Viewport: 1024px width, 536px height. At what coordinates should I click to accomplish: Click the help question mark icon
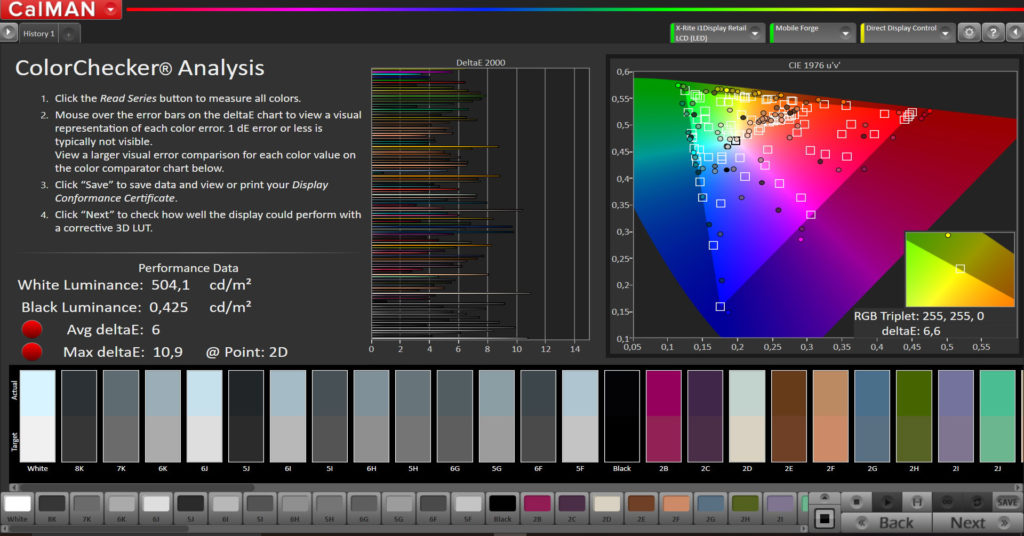click(x=992, y=33)
